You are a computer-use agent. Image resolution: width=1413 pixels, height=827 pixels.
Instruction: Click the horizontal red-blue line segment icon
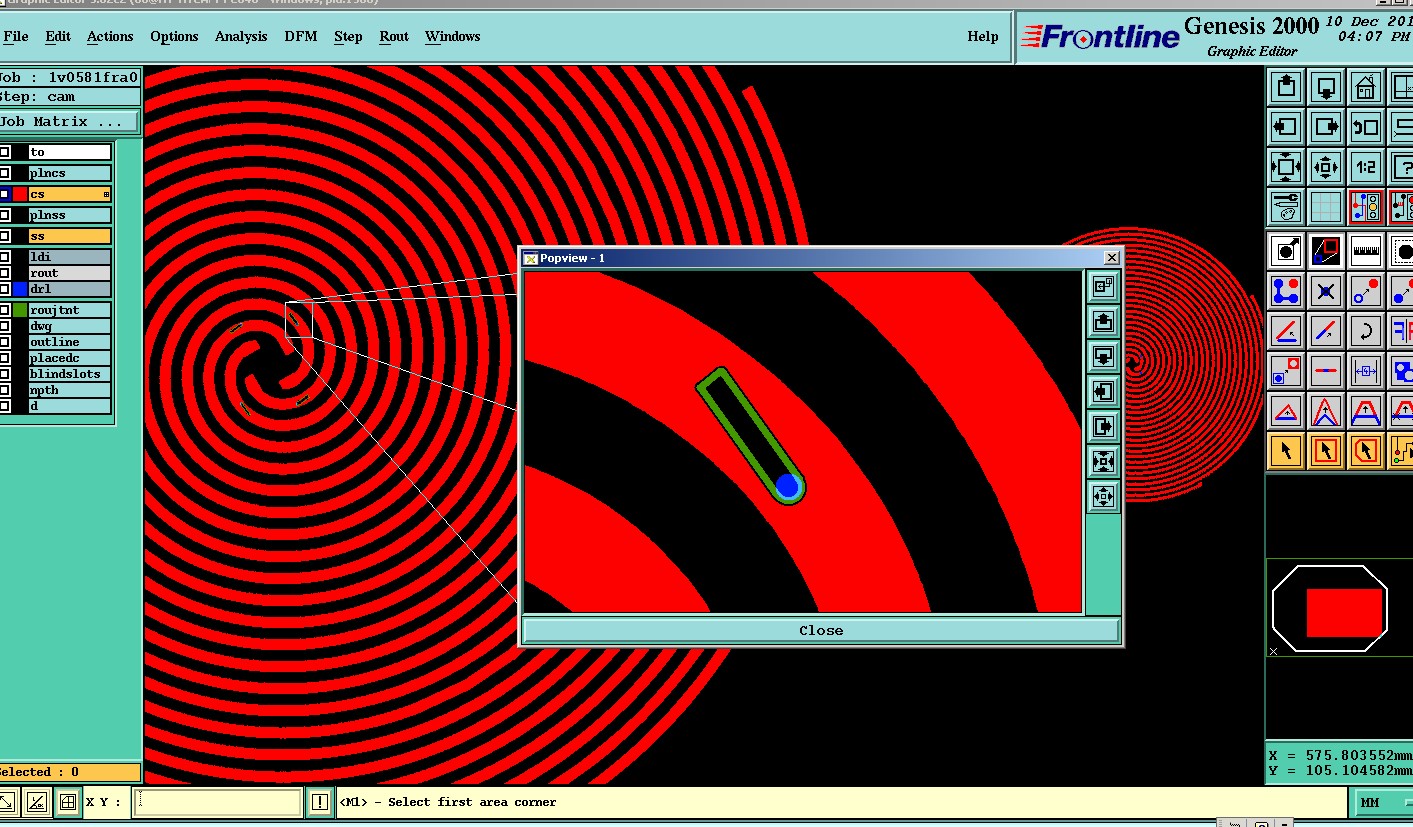pyautogui.click(x=1326, y=371)
